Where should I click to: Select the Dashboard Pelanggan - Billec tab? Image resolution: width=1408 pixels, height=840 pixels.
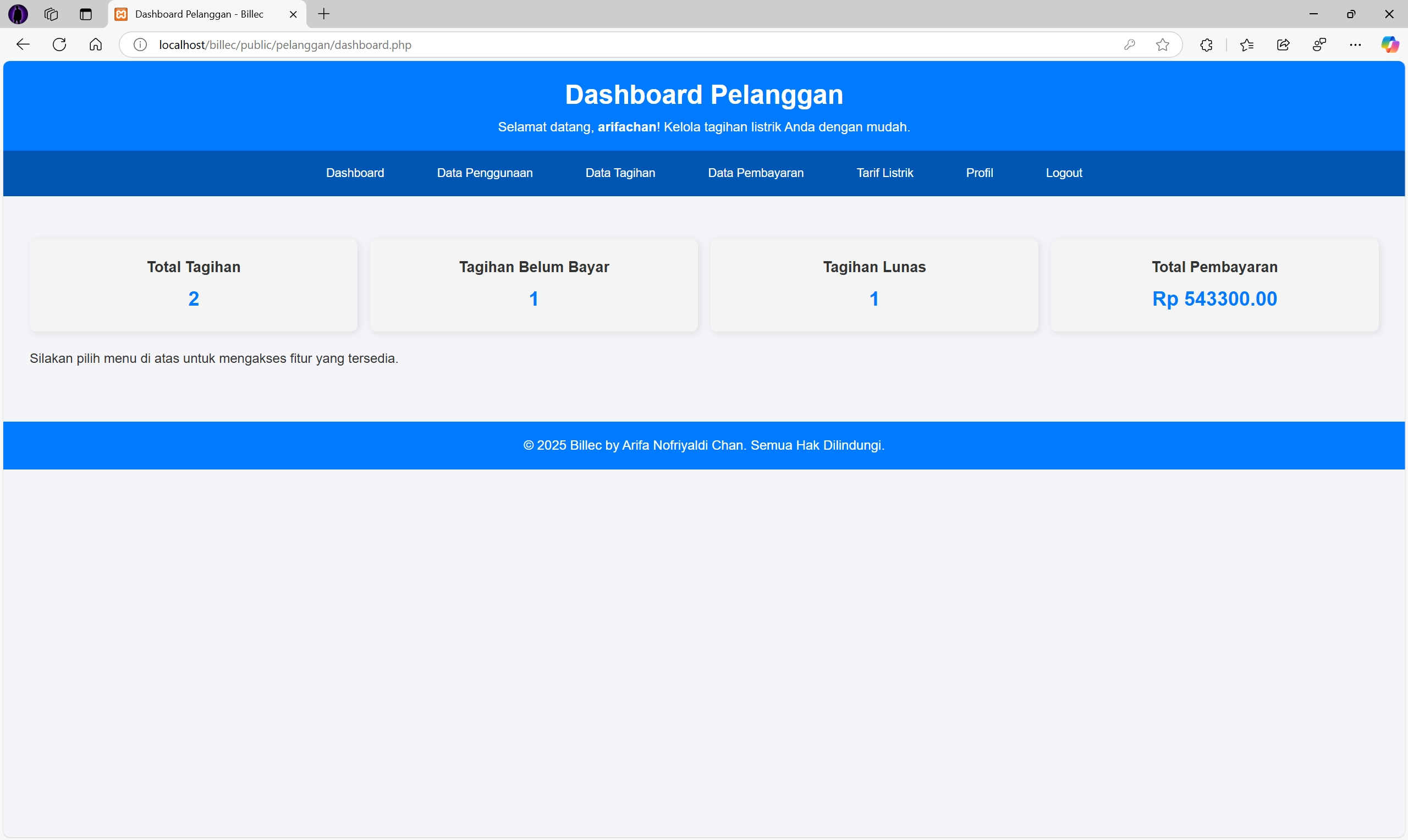207,14
